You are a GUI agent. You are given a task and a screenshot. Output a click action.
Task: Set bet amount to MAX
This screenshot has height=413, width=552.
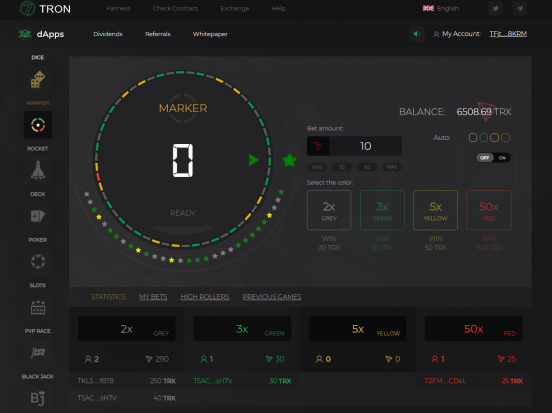[x=392, y=167]
